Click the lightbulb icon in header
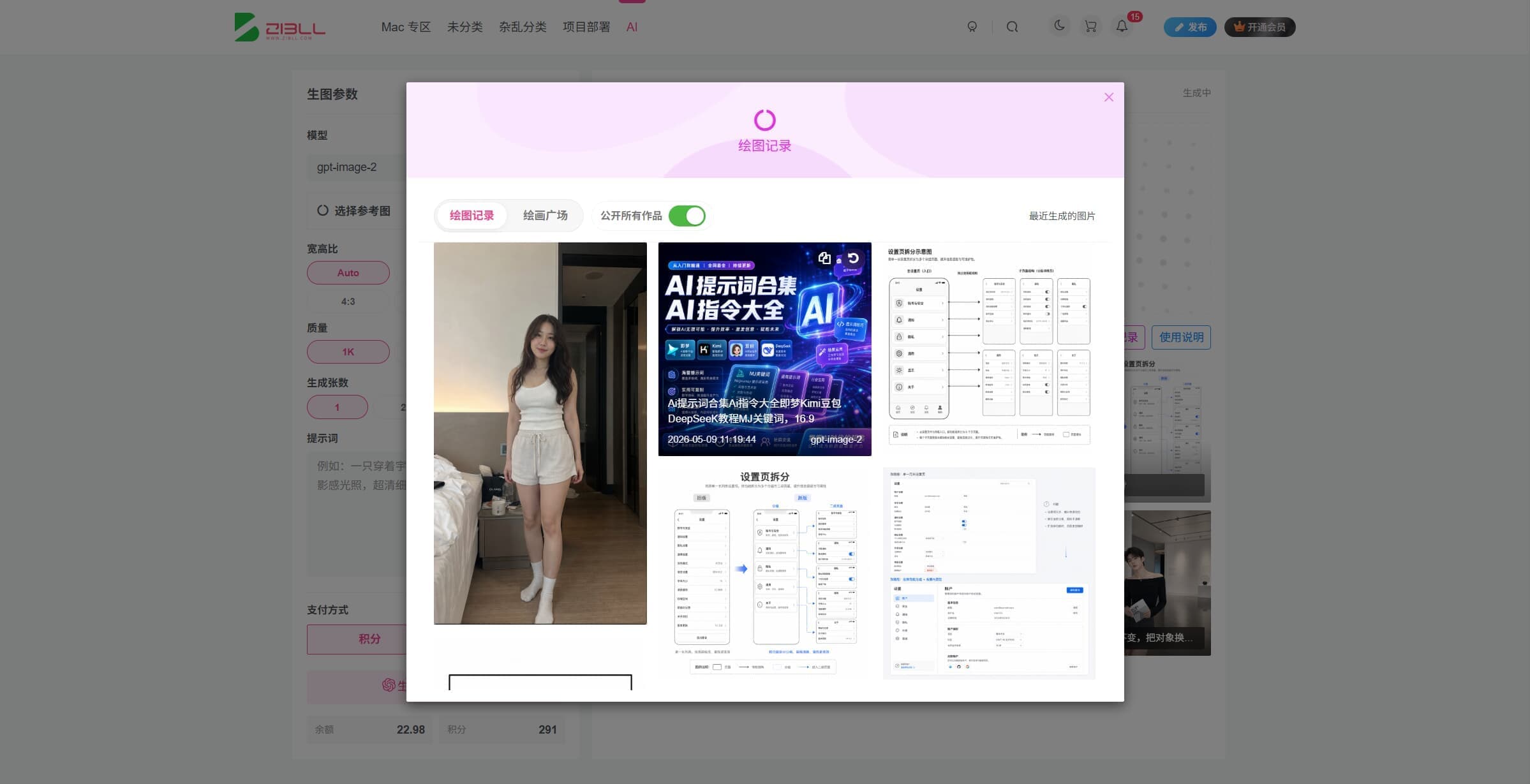 click(x=972, y=27)
